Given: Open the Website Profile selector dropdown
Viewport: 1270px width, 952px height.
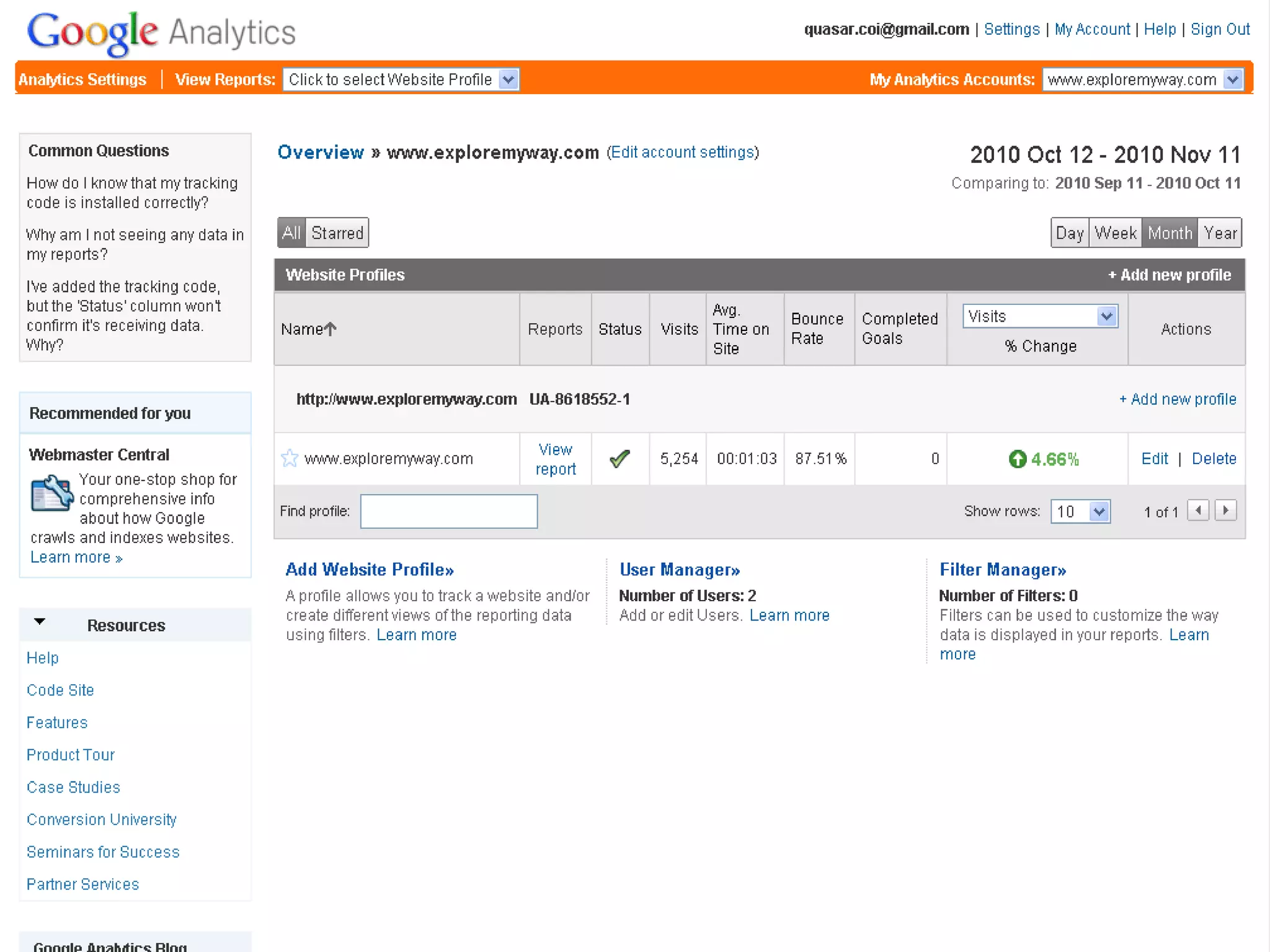Looking at the screenshot, I should [508, 79].
